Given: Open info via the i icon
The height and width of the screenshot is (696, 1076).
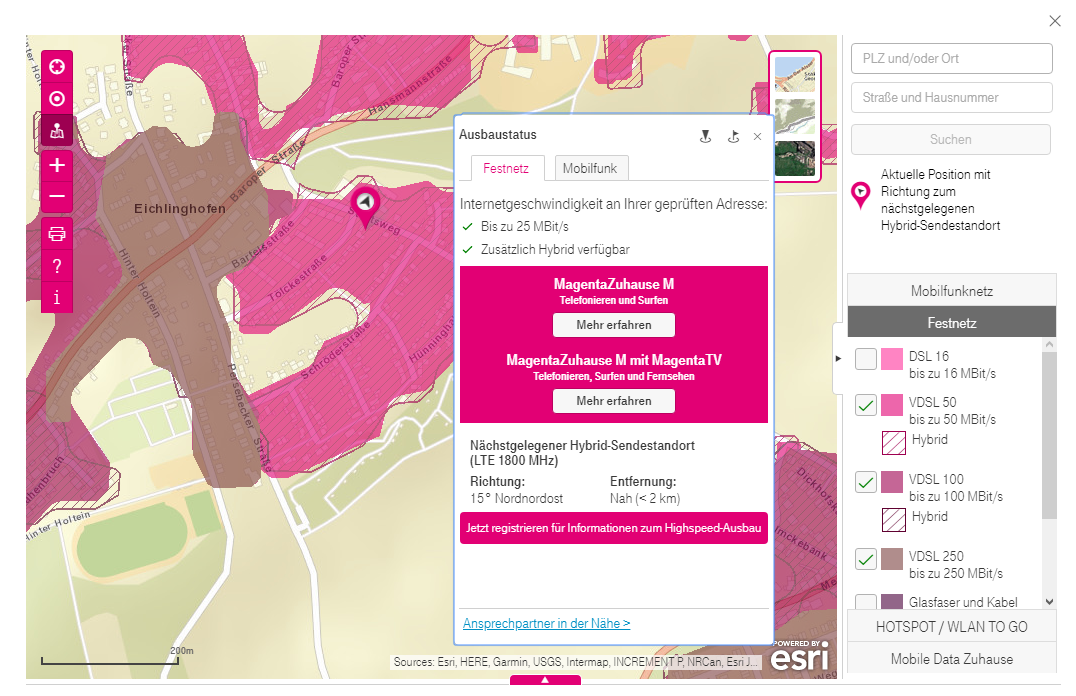Looking at the screenshot, I should (x=57, y=297).
